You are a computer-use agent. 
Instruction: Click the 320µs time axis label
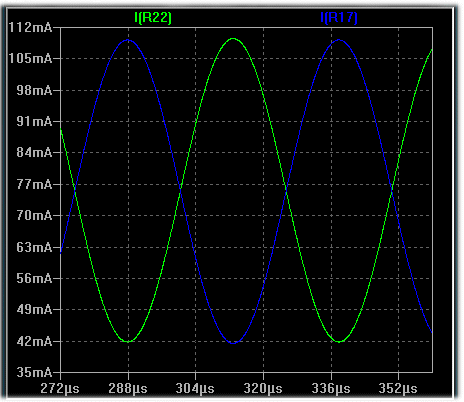[x=263, y=389]
